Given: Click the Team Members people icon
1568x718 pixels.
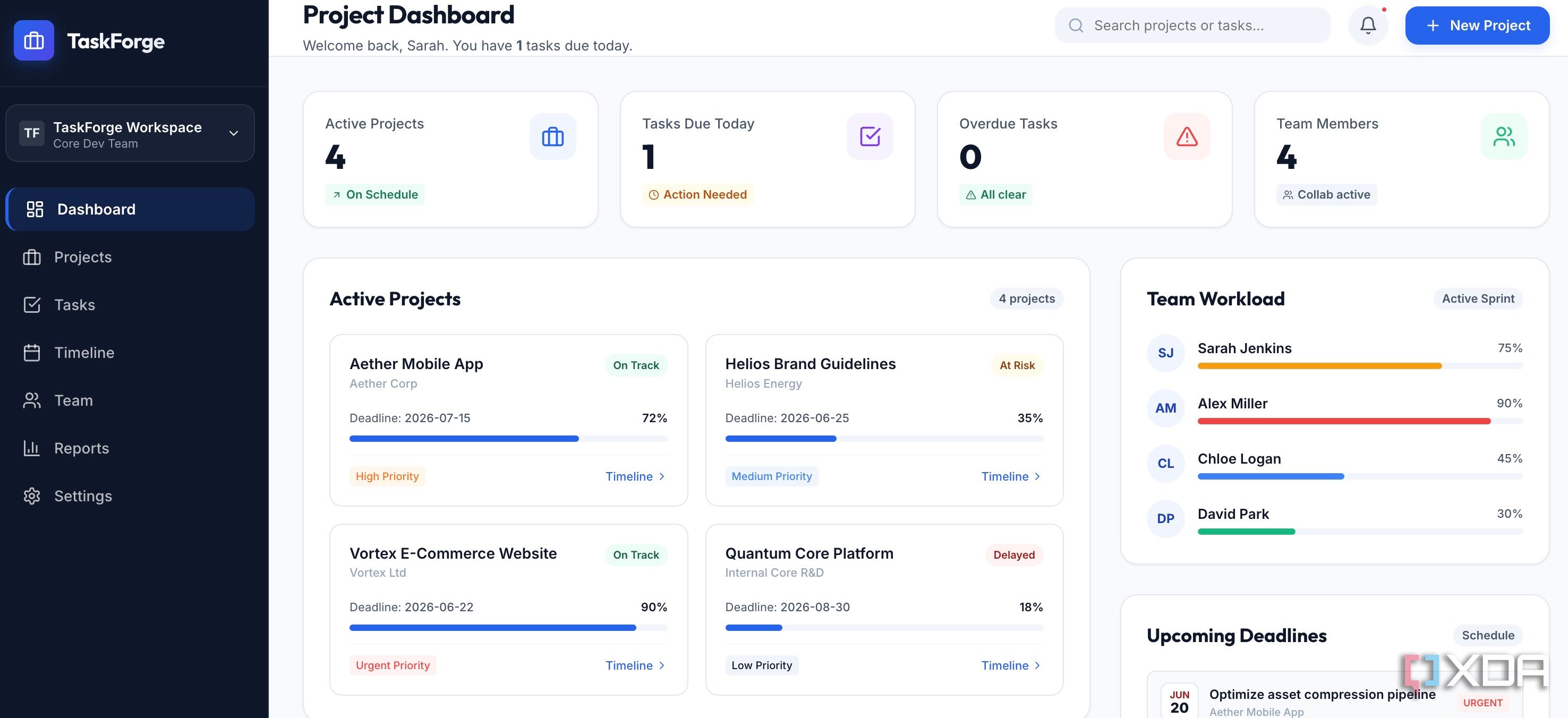Looking at the screenshot, I should [x=1504, y=136].
